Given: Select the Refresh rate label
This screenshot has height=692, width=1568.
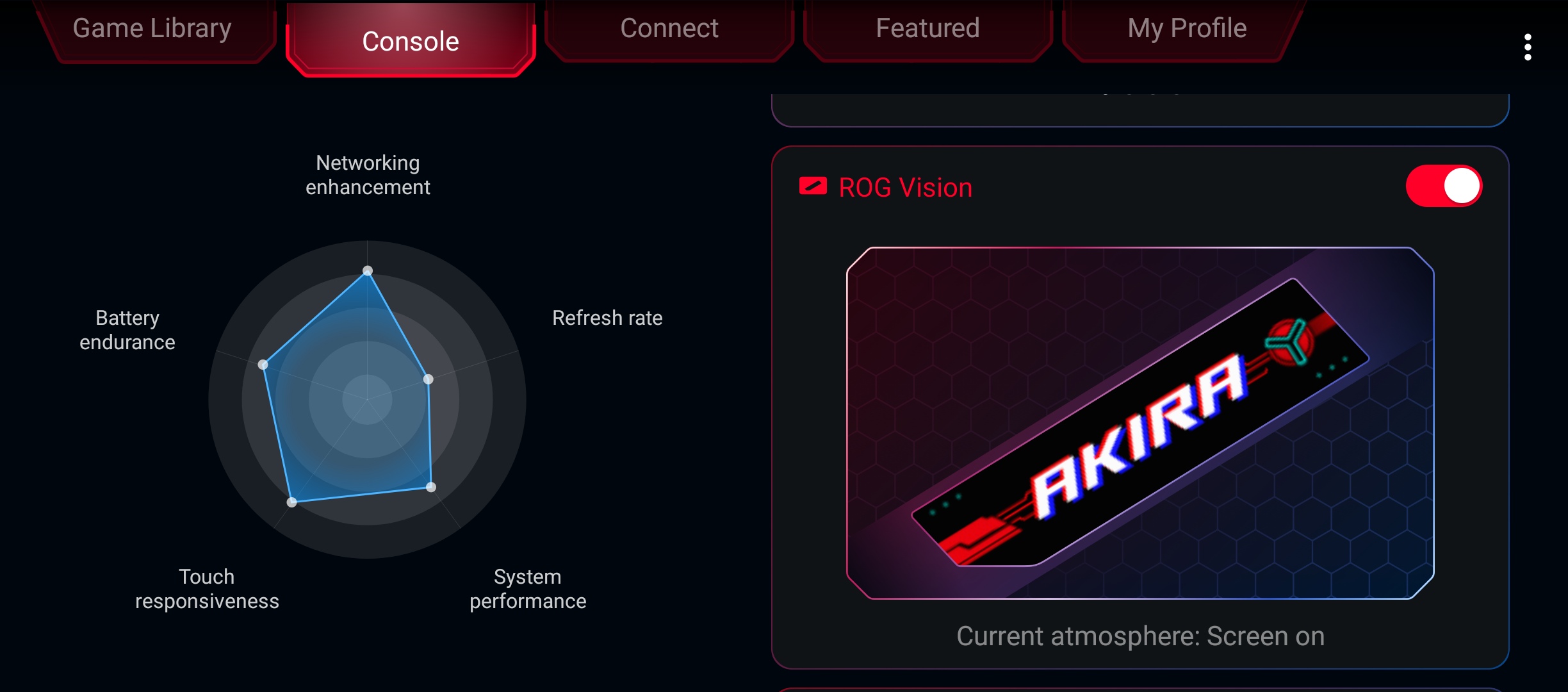Looking at the screenshot, I should click(x=607, y=318).
